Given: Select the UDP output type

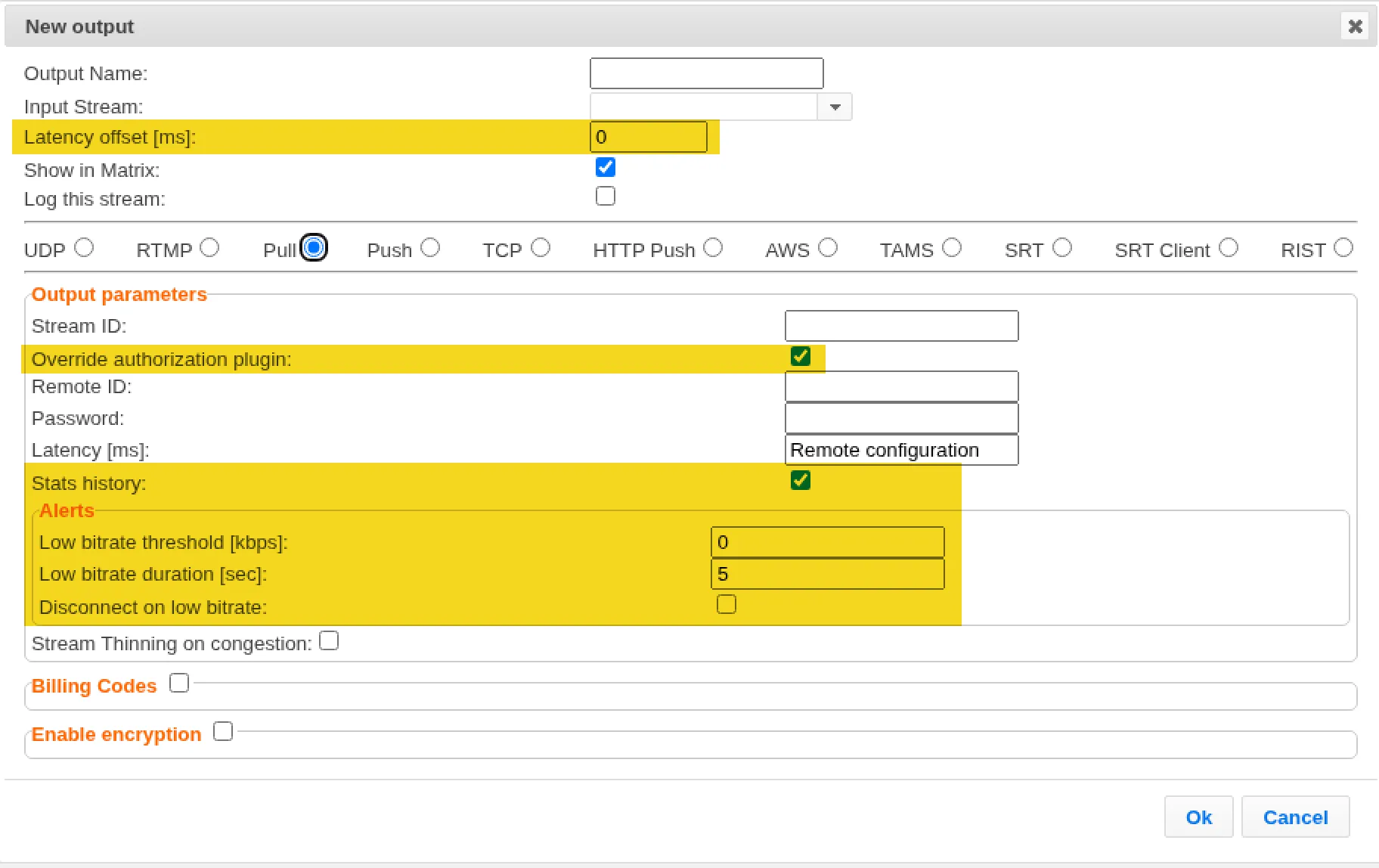Looking at the screenshot, I should click(x=84, y=247).
